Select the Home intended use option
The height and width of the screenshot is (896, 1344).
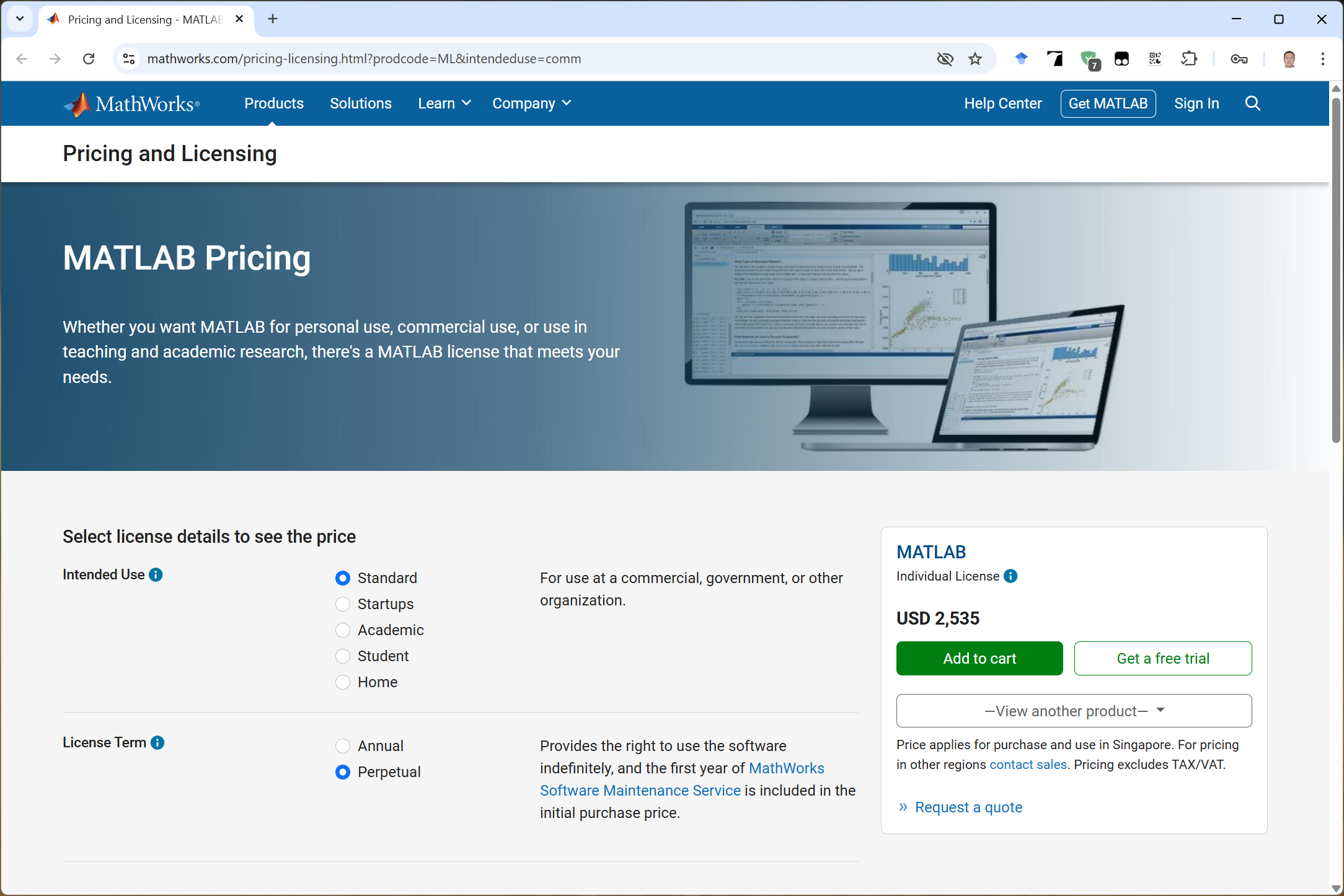tap(343, 682)
